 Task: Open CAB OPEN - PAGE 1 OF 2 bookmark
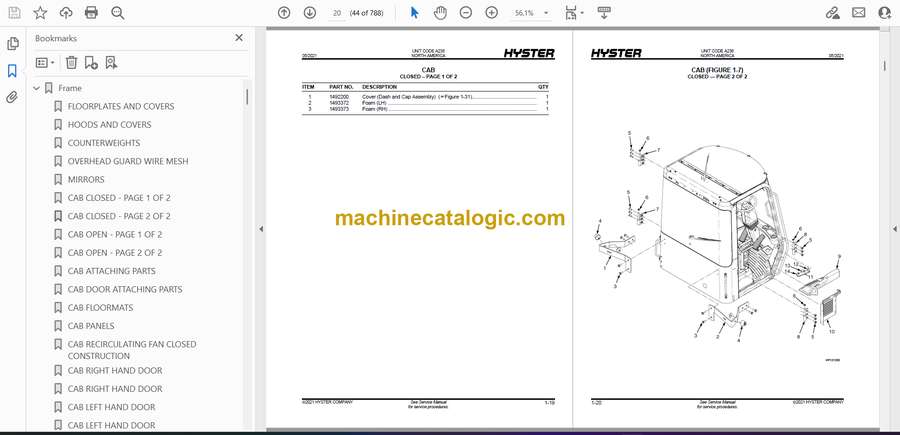(x=115, y=235)
